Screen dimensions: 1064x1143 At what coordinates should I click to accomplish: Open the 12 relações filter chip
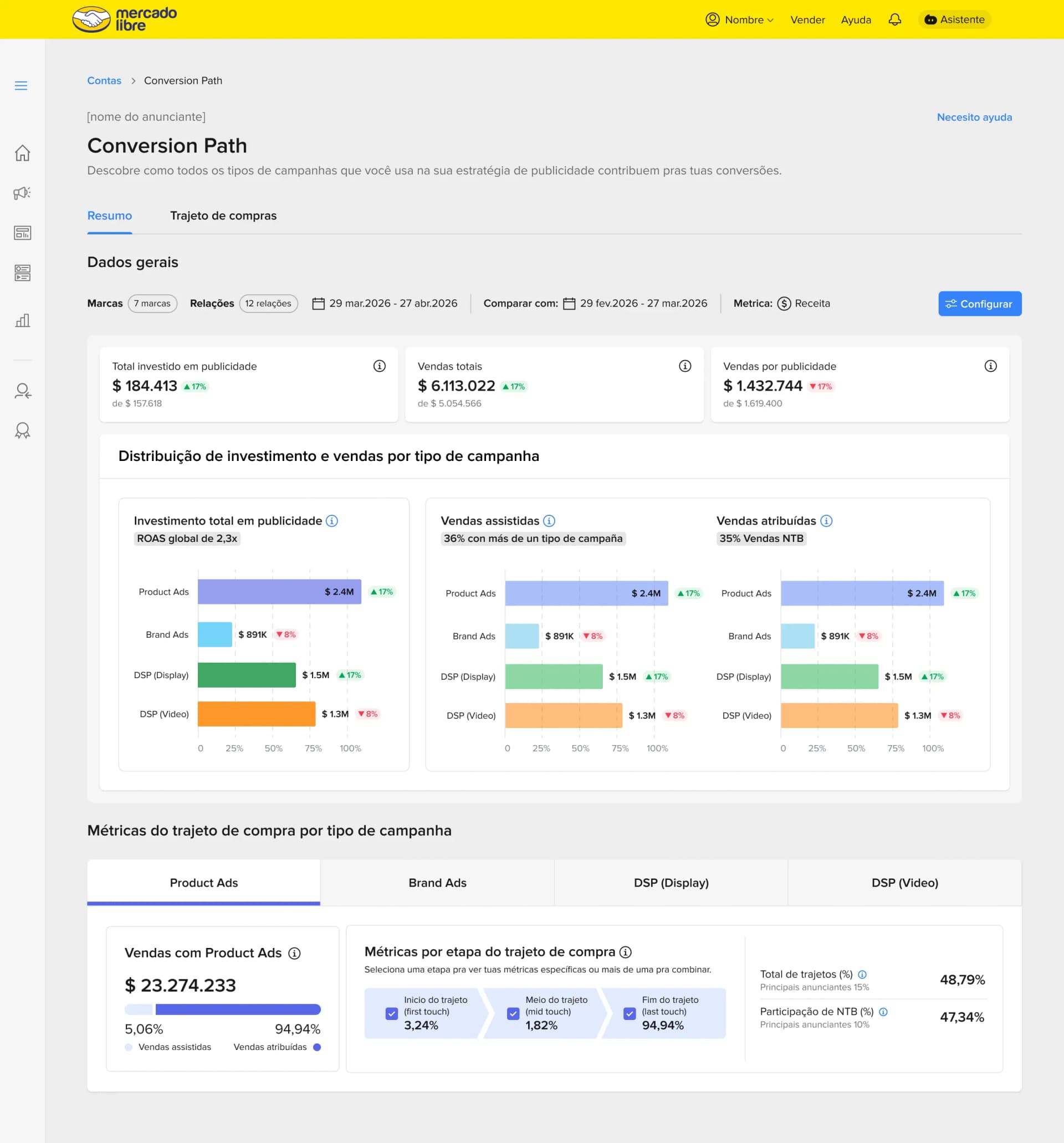point(269,304)
